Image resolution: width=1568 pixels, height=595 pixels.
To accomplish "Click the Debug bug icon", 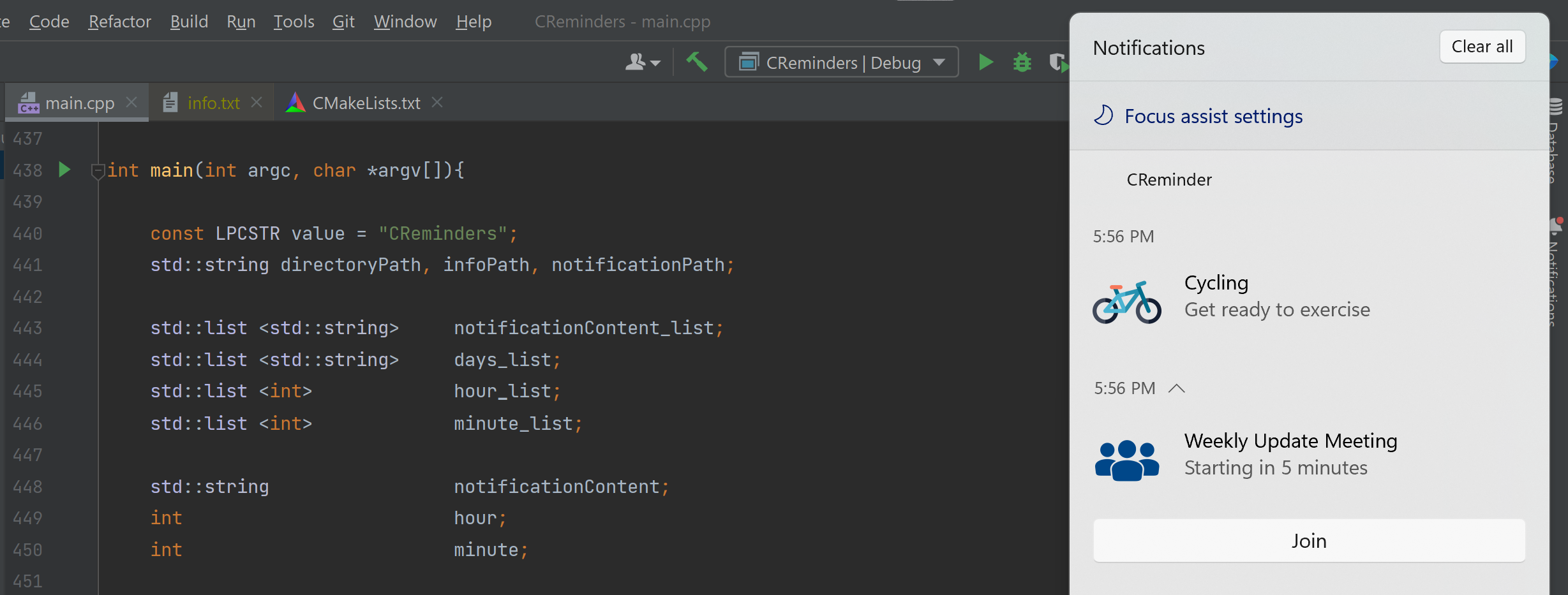I will [x=1022, y=62].
